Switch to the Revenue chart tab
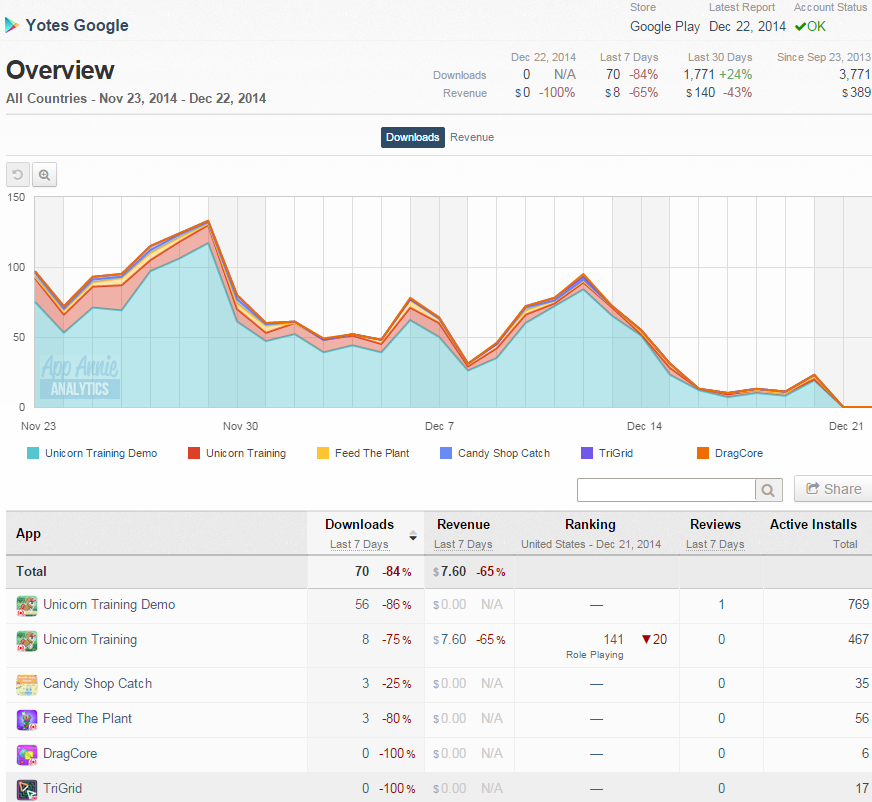Screen dimensions: 872x802 (x=472, y=137)
